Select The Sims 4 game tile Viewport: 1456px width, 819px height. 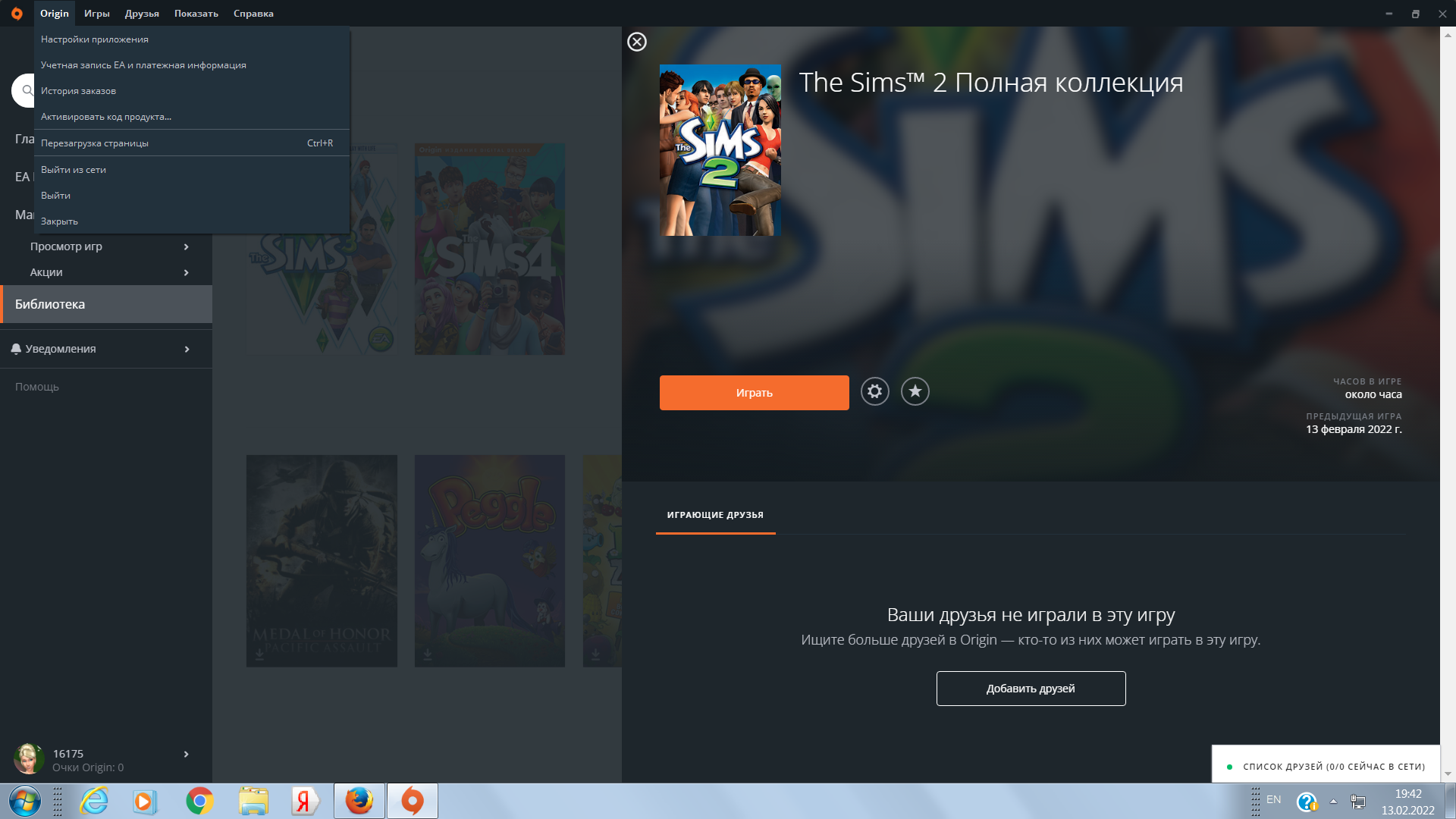coord(490,250)
